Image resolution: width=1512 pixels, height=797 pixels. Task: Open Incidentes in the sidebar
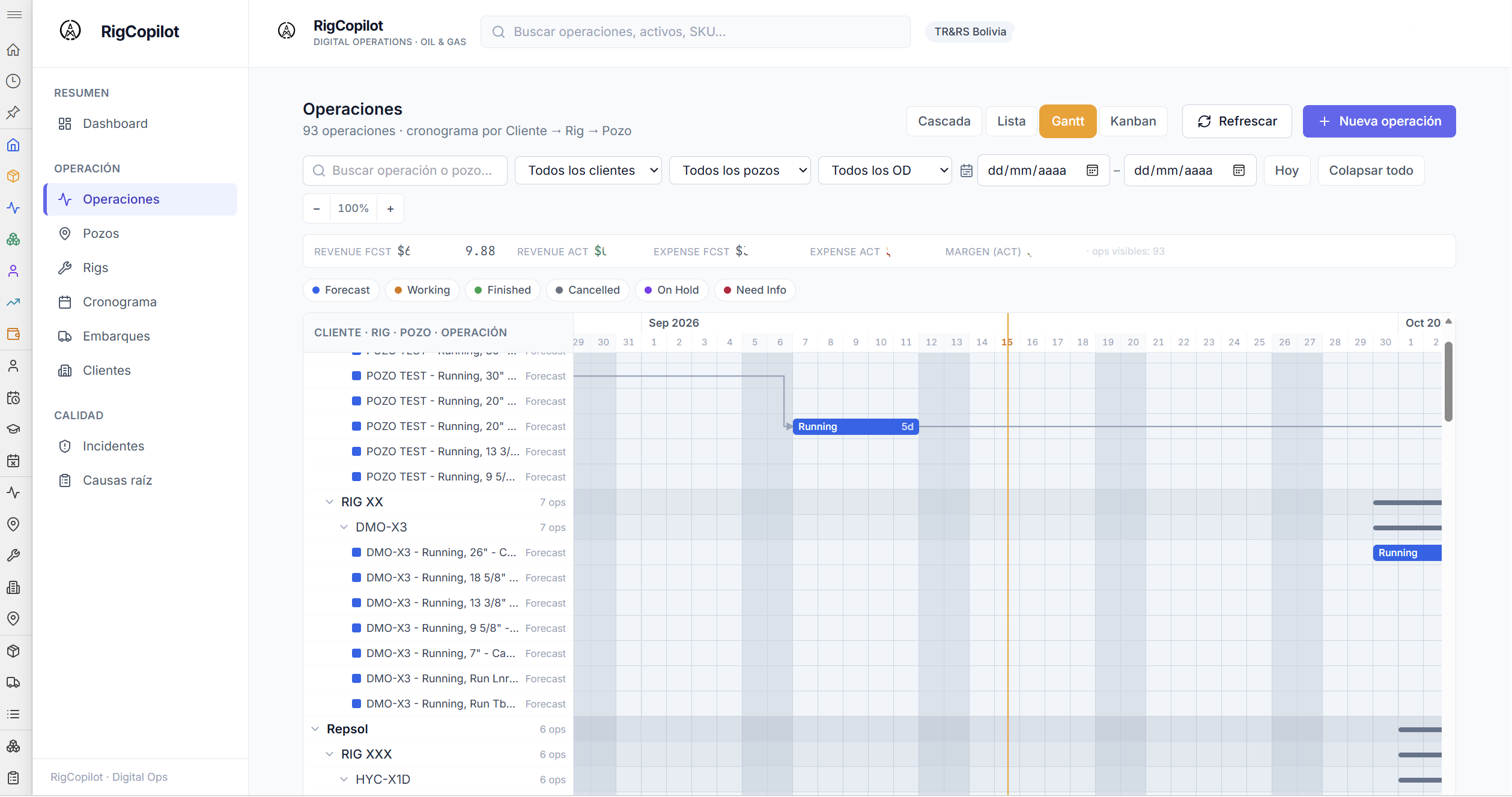coord(141,446)
